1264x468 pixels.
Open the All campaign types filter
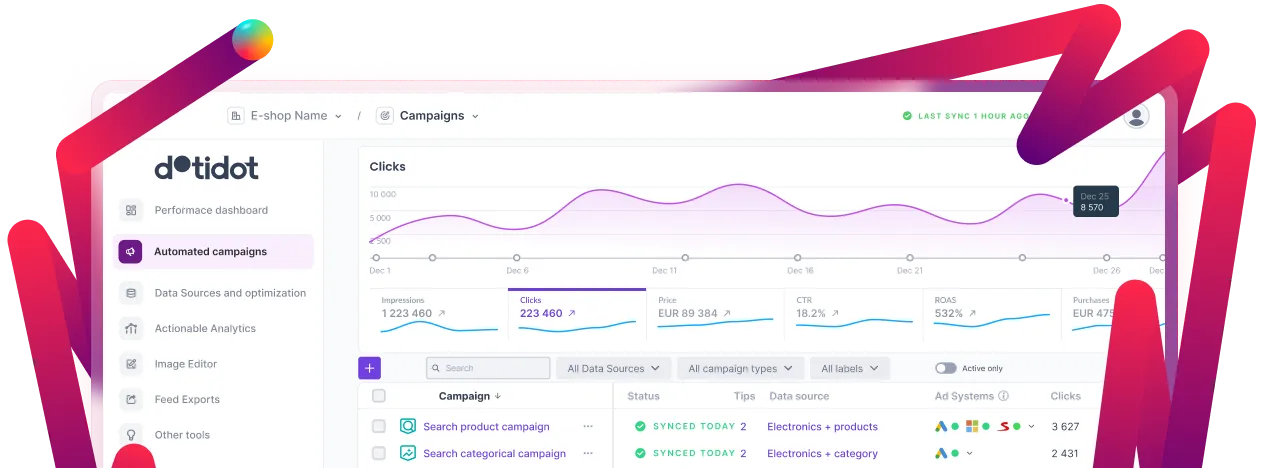pos(741,368)
